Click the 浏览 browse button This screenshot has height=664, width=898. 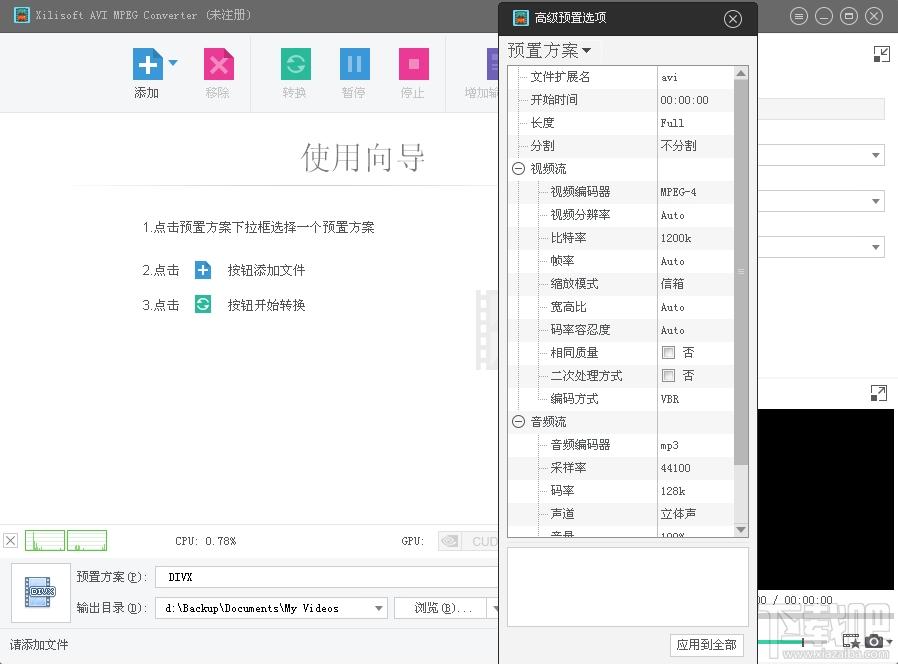[440, 608]
